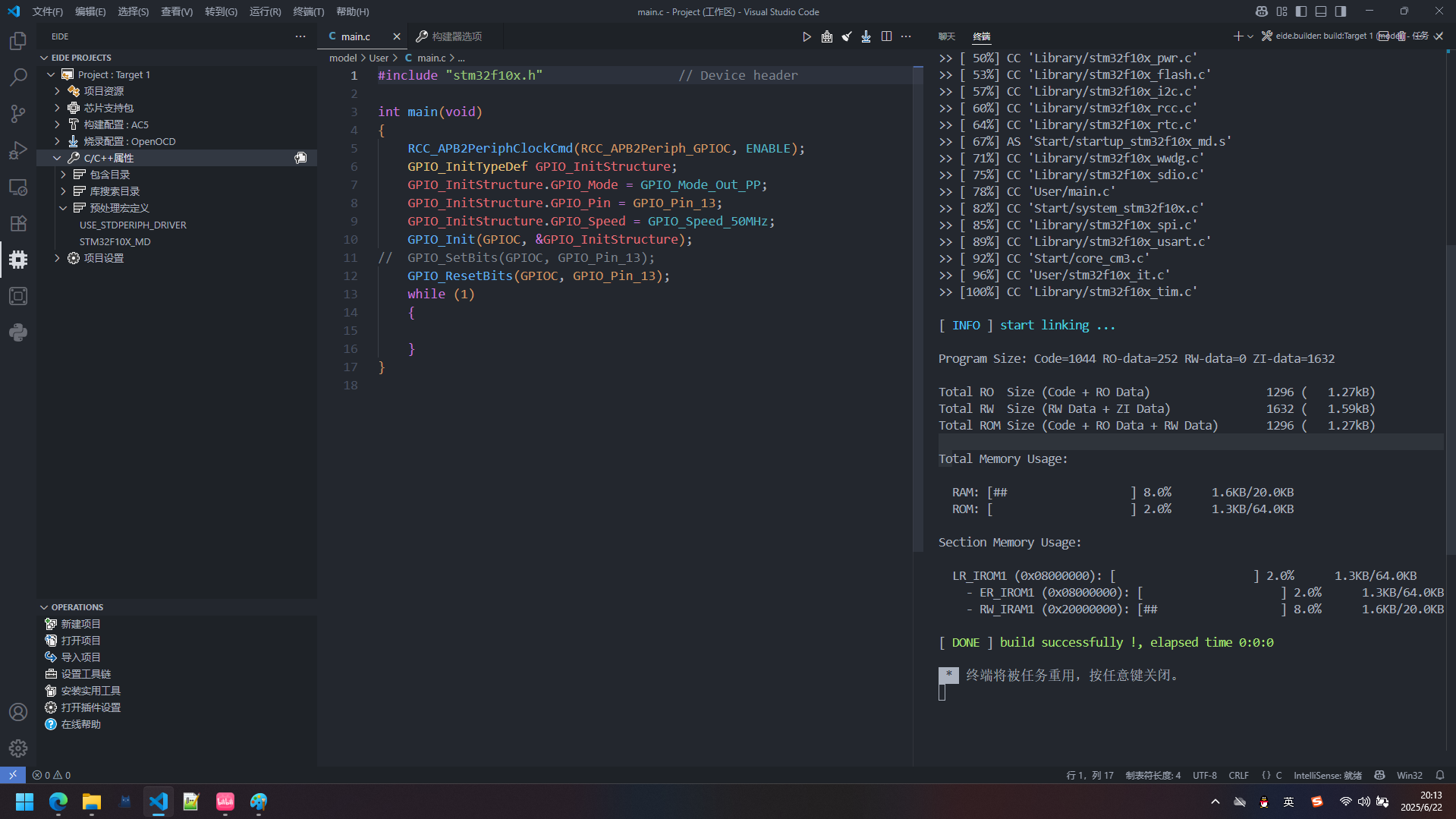Open the 终端(T) menu
The width and height of the screenshot is (1456, 819).
point(308,11)
